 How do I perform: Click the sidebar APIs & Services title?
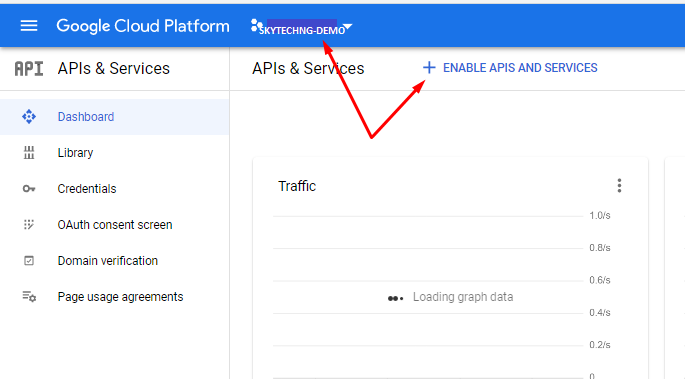pos(114,69)
